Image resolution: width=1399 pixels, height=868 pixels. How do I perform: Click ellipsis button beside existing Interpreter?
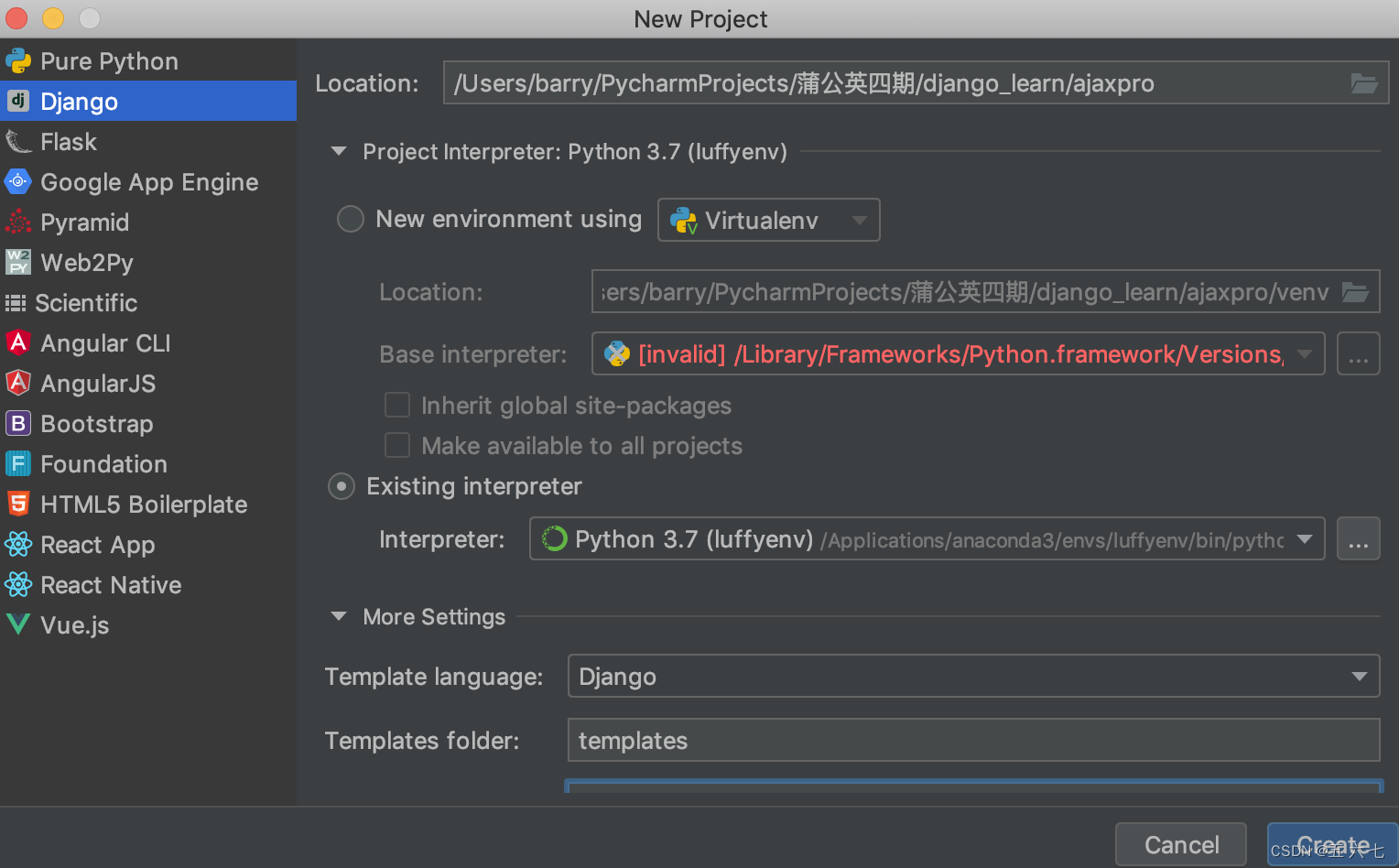[1359, 538]
